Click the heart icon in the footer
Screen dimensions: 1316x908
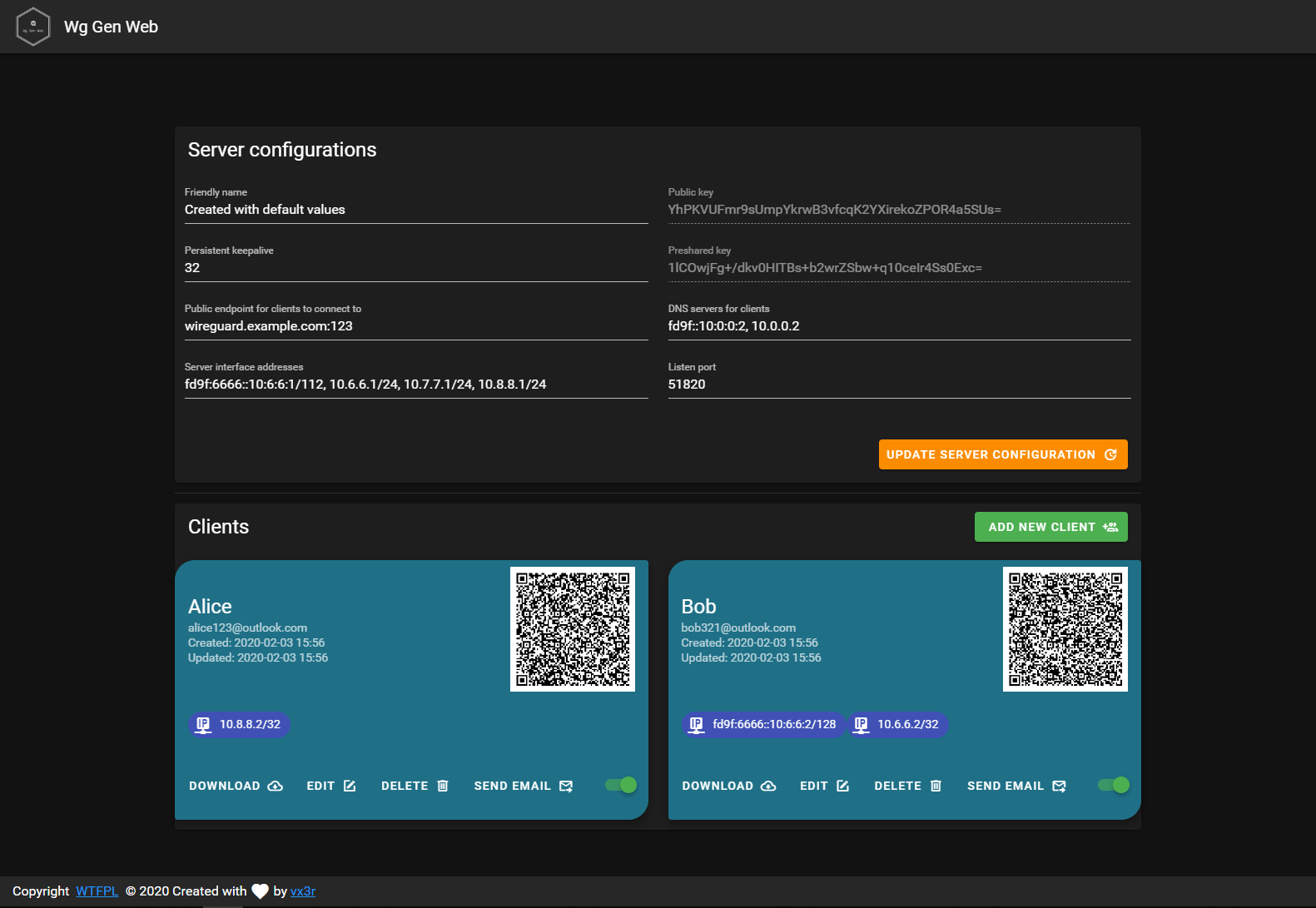[260, 891]
